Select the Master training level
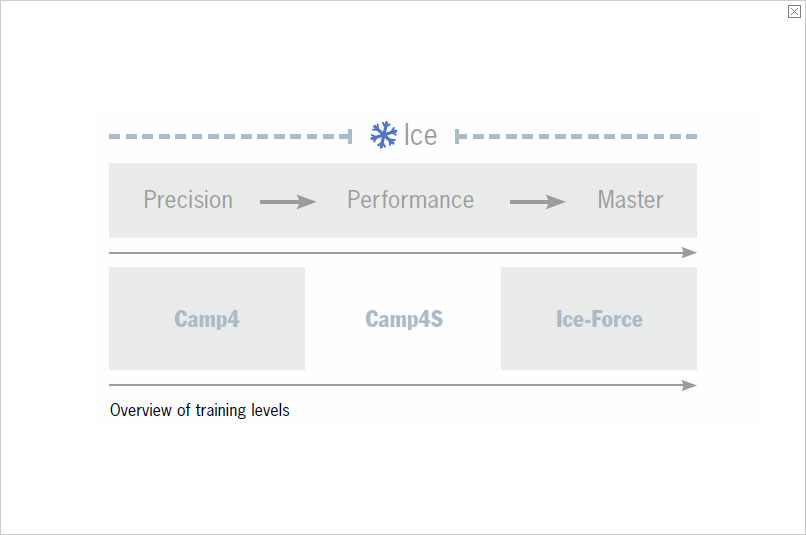This screenshot has width=806, height=535. [x=630, y=200]
